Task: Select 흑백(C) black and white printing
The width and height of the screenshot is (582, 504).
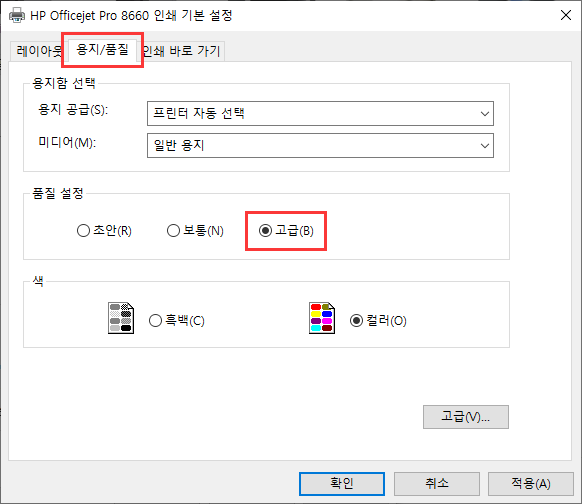Action: [x=177, y=320]
